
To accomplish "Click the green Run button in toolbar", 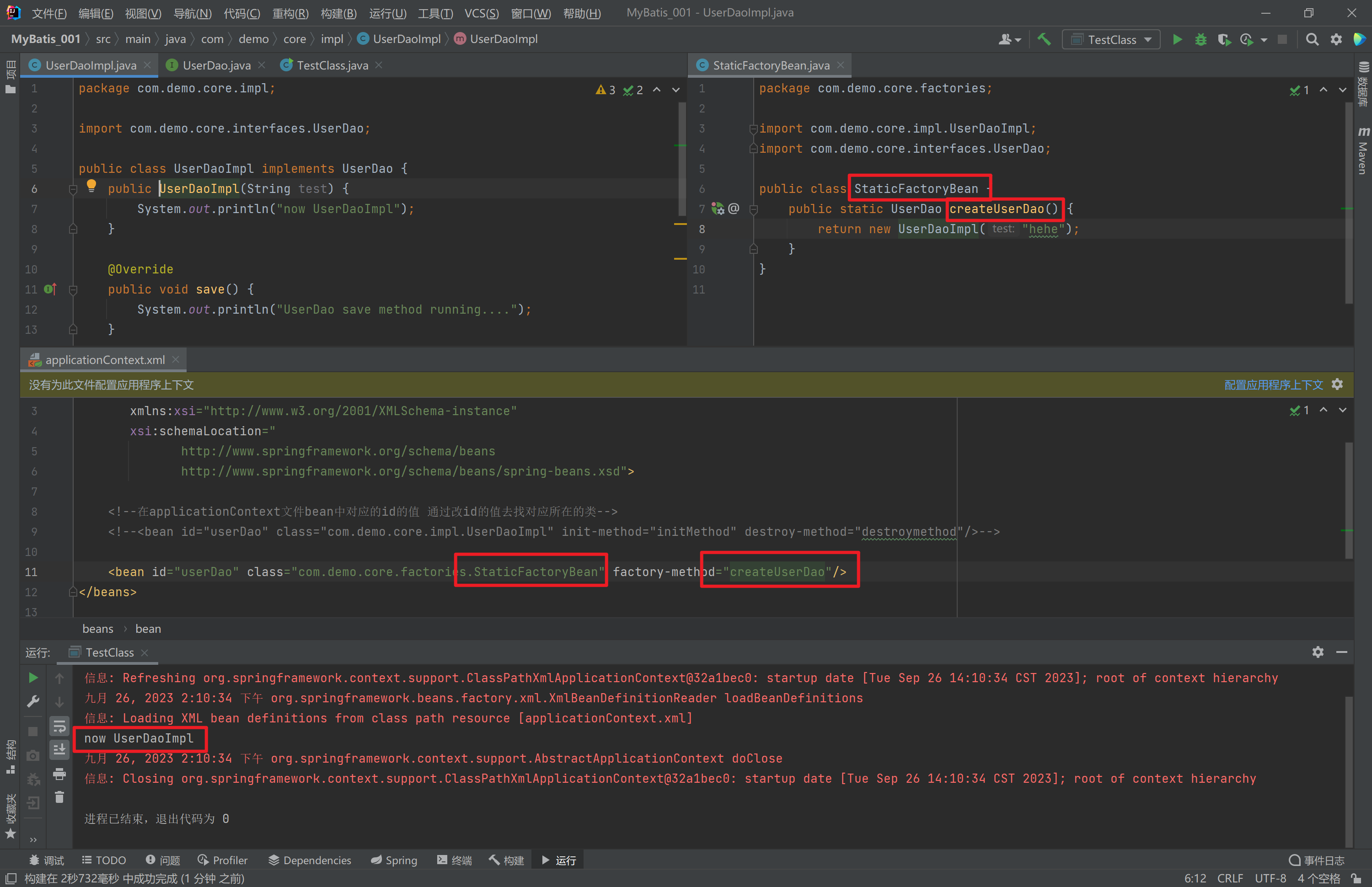I will tap(1177, 40).
